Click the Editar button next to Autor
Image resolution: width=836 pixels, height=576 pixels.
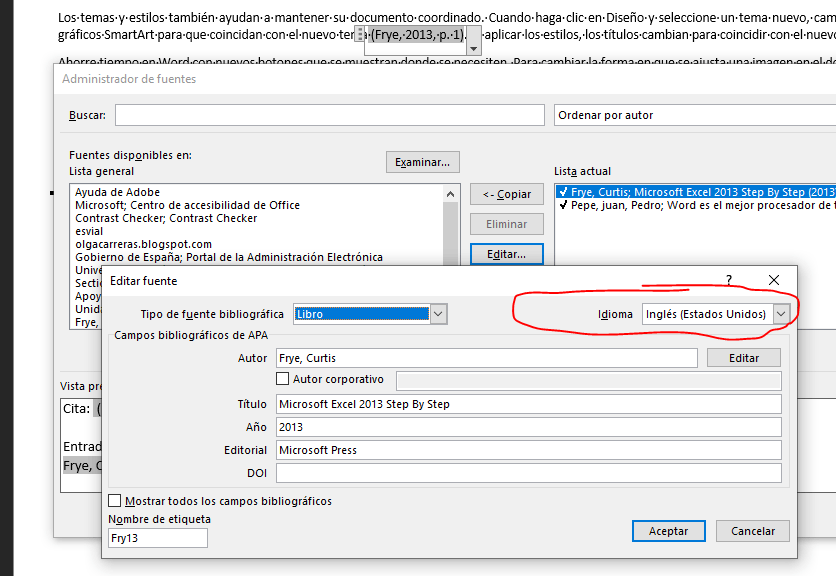[x=744, y=358]
